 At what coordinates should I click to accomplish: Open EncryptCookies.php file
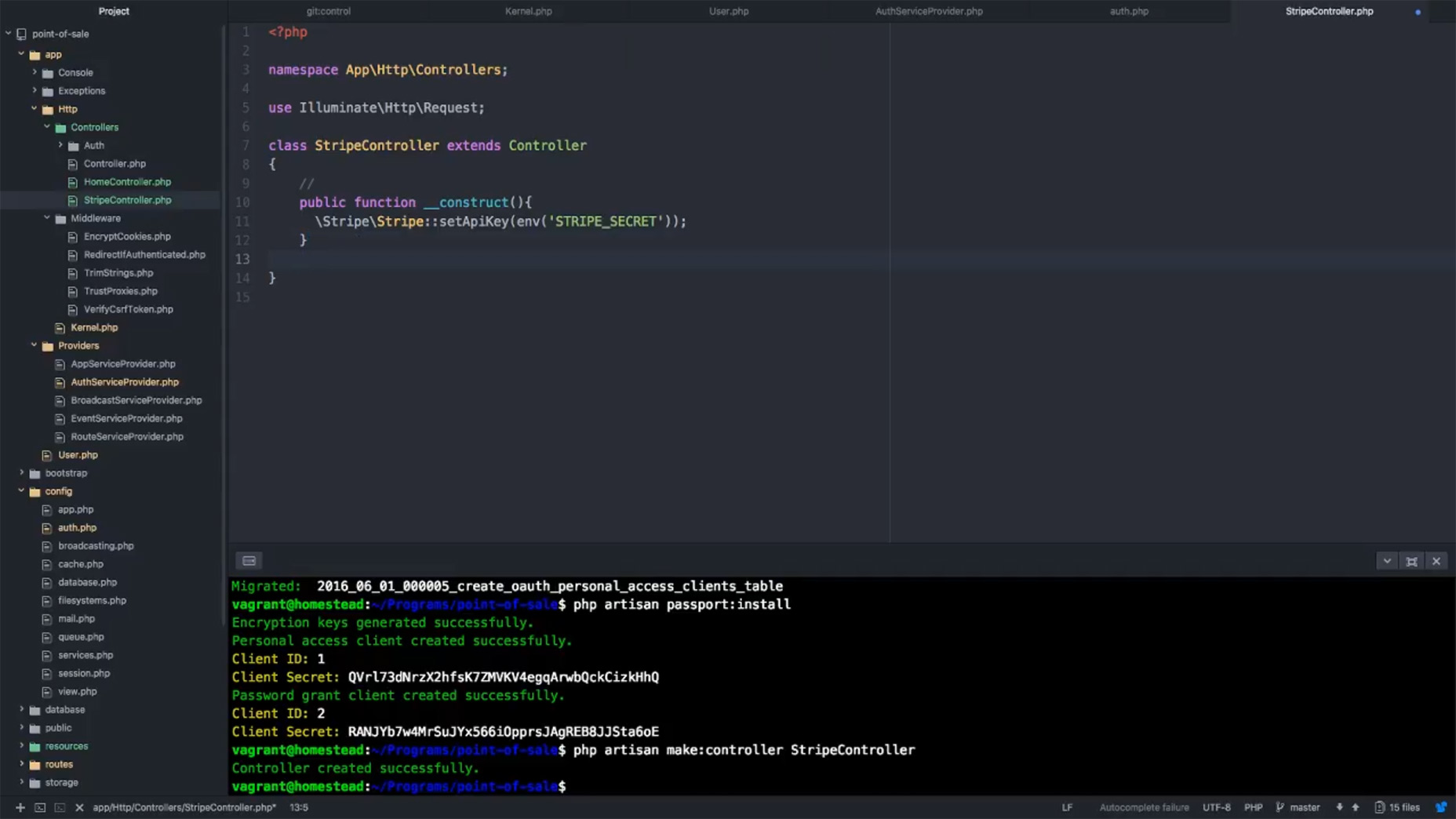tap(127, 236)
